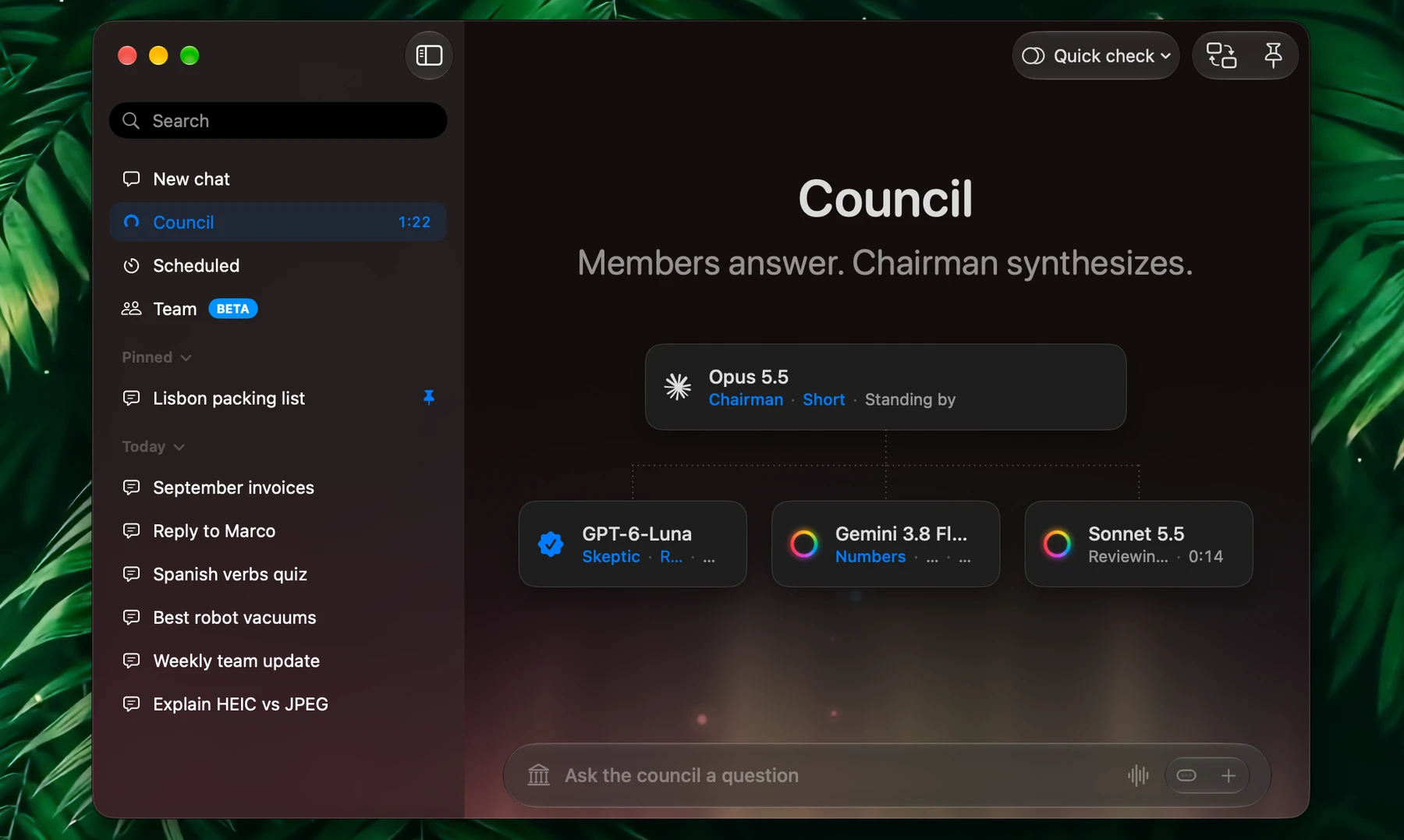The width and height of the screenshot is (1404, 840).
Task: Open the Best robot vacuums chat
Action: point(278,618)
